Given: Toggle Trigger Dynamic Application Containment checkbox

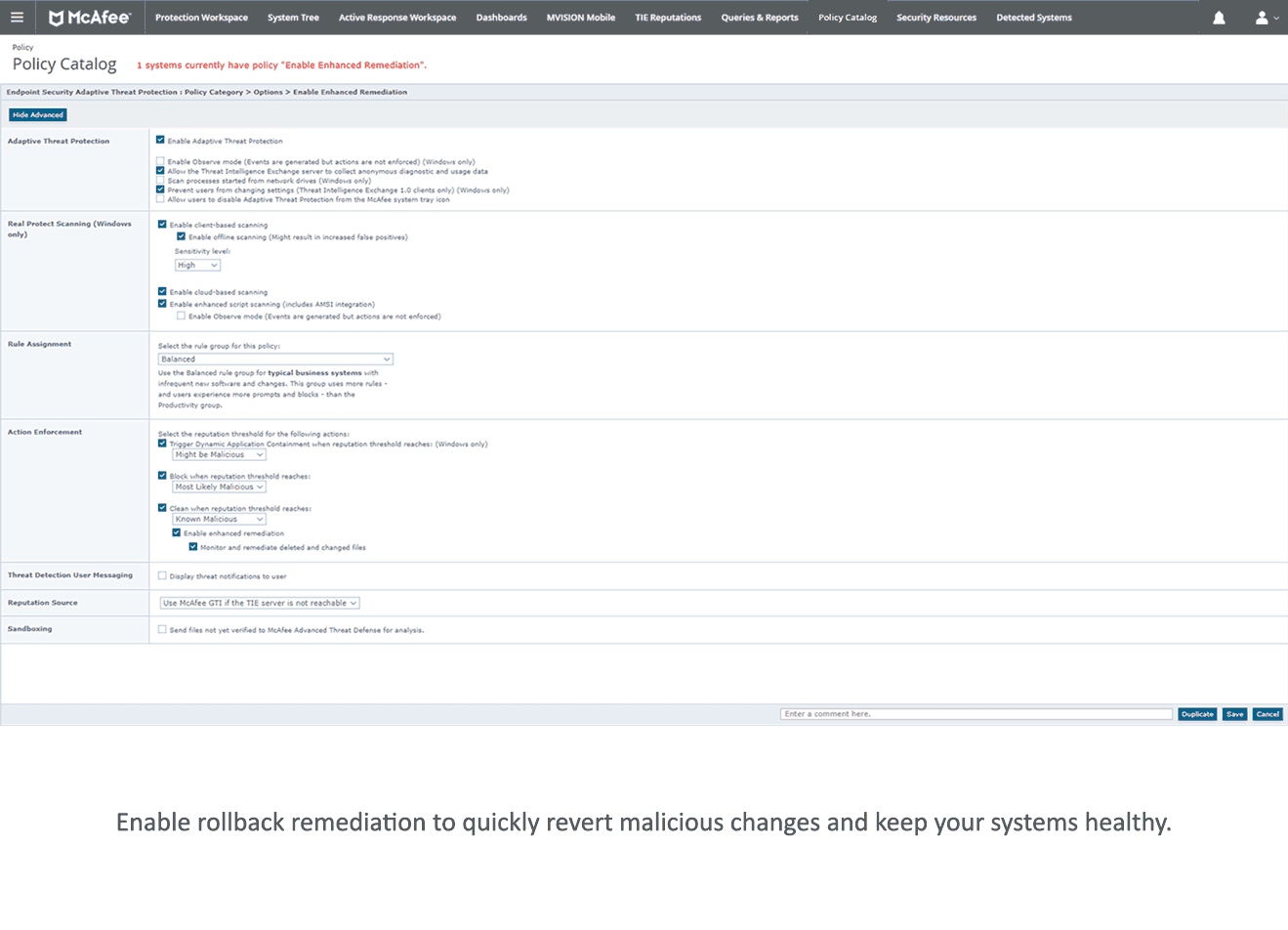Looking at the screenshot, I should point(162,444).
